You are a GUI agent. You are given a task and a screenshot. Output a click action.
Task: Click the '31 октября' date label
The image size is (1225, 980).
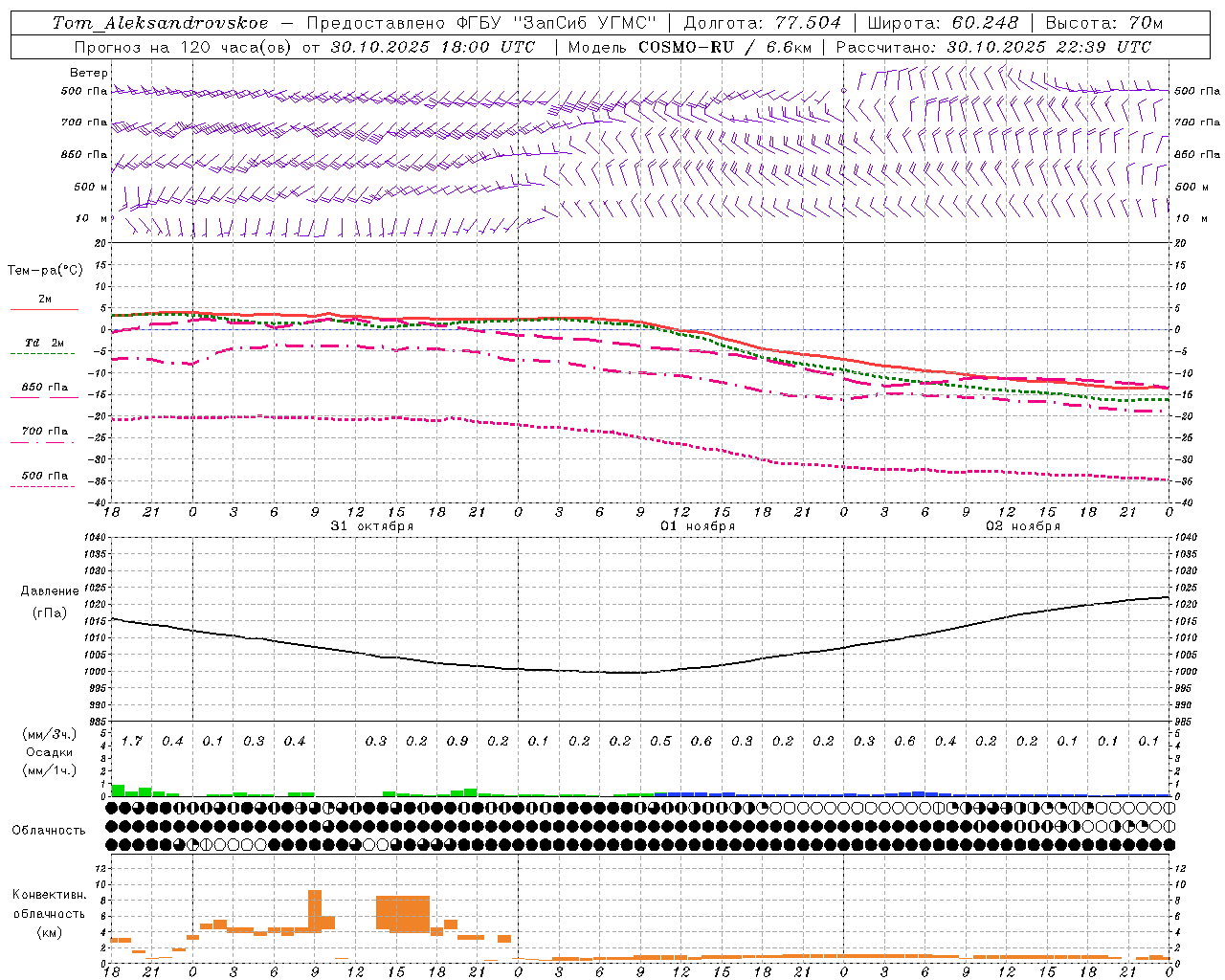tap(372, 526)
